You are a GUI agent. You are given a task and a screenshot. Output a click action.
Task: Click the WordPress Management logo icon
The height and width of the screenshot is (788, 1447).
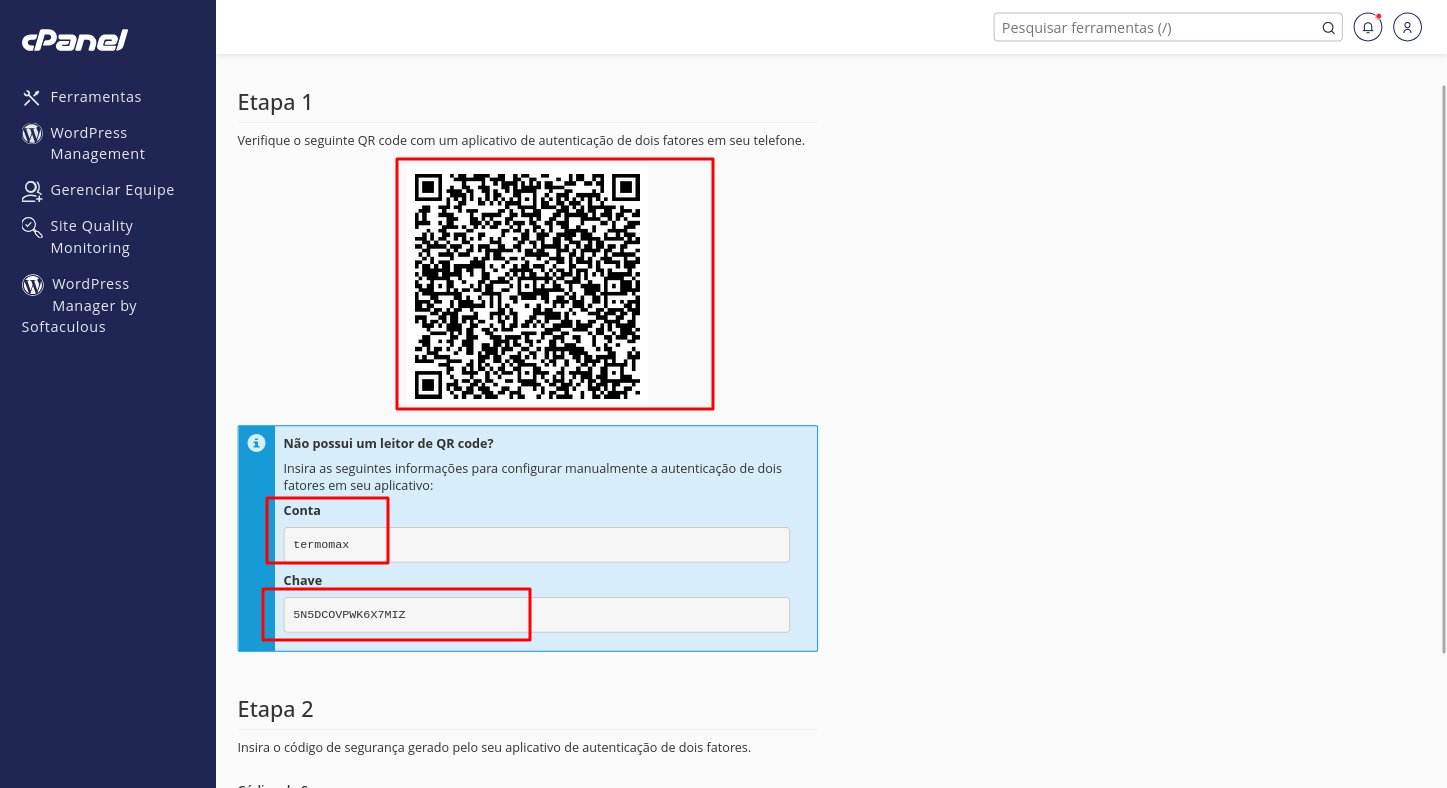[32, 133]
